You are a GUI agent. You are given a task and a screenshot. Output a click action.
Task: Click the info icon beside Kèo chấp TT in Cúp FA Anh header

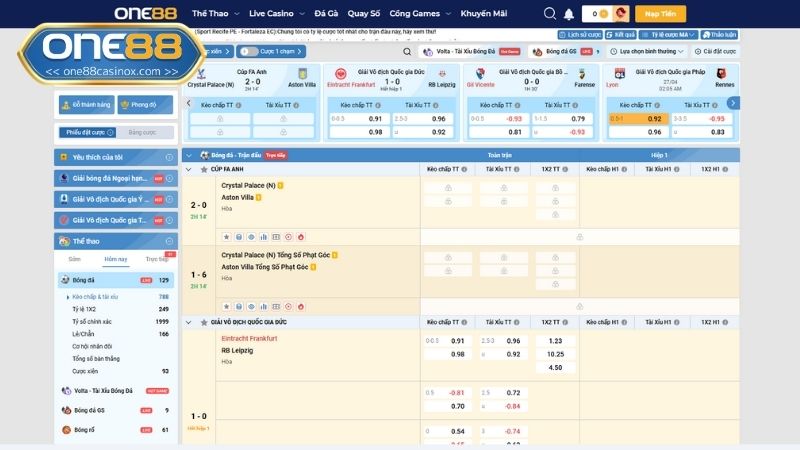click(464, 169)
